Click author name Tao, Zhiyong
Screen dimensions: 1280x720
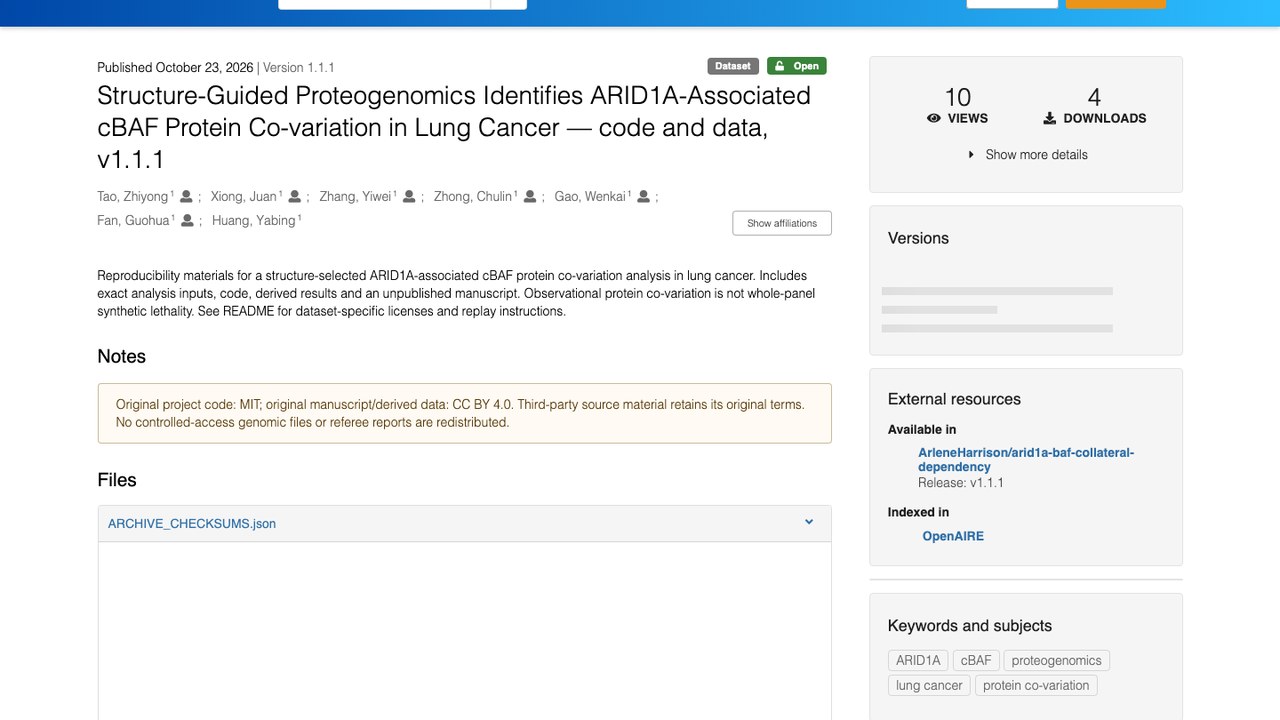click(x=133, y=197)
